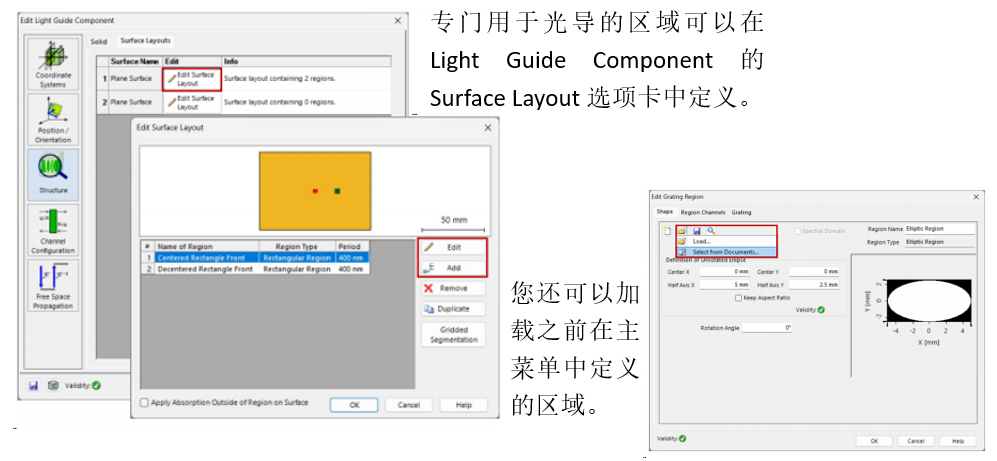Screen dimensions: 997x461
Task: Open the folder load dropdown icon
Action: [x=682, y=231]
